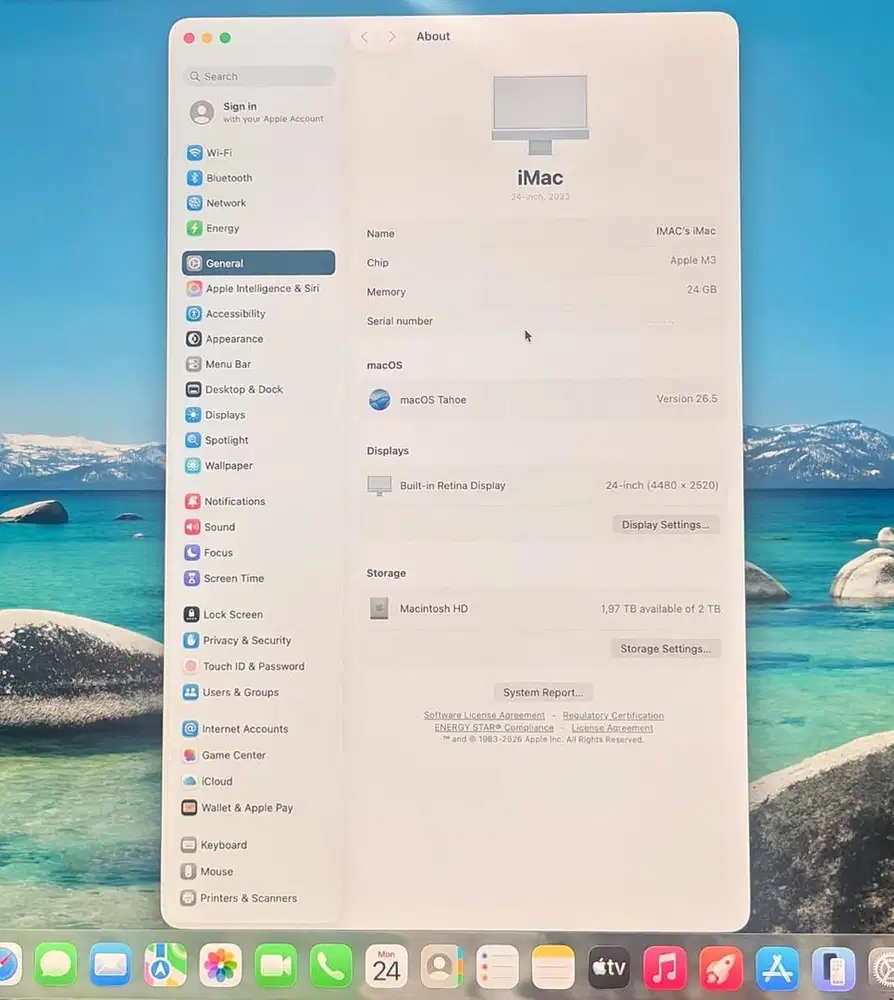Image resolution: width=894 pixels, height=1000 pixels.
Task: Launch Music from the Dock
Action: pos(664,967)
